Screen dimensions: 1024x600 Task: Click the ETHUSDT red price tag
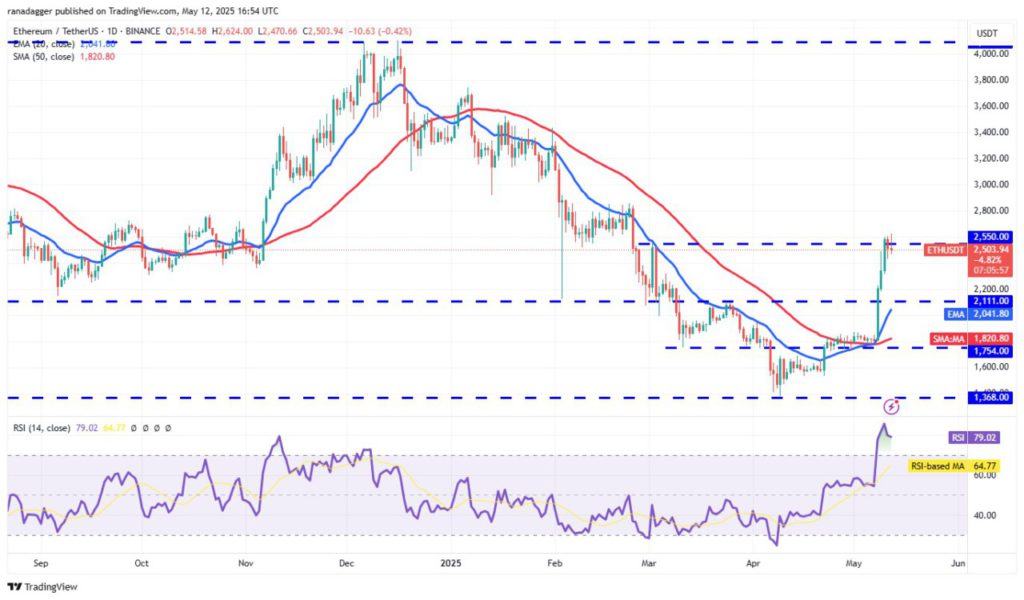946,250
